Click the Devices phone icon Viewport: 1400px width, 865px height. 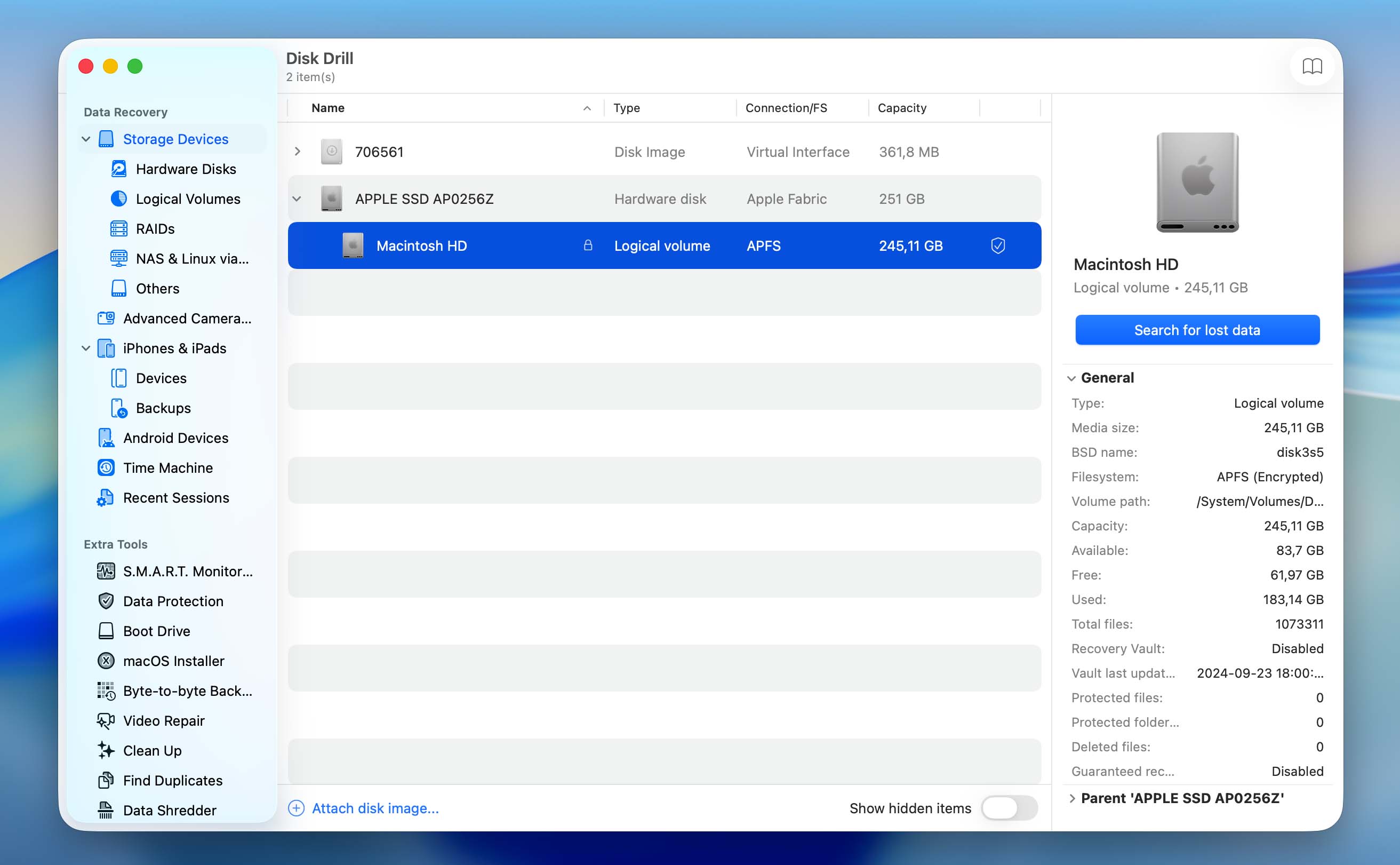coord(118,378)
